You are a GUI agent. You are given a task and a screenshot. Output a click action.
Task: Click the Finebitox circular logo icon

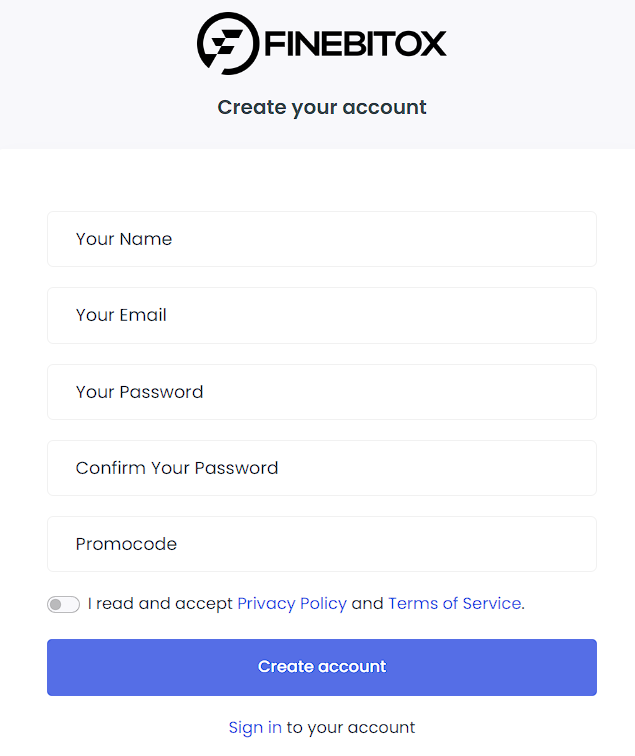228,44
